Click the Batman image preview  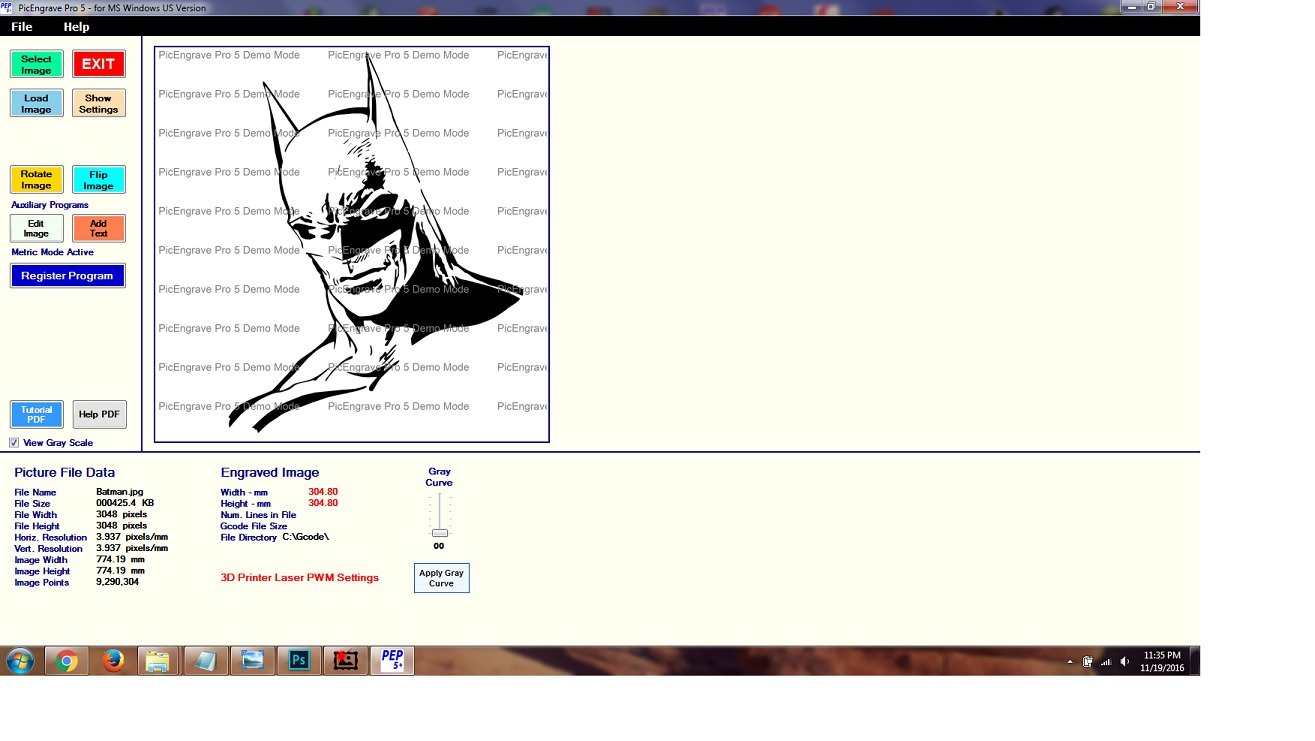coord(352,244)
